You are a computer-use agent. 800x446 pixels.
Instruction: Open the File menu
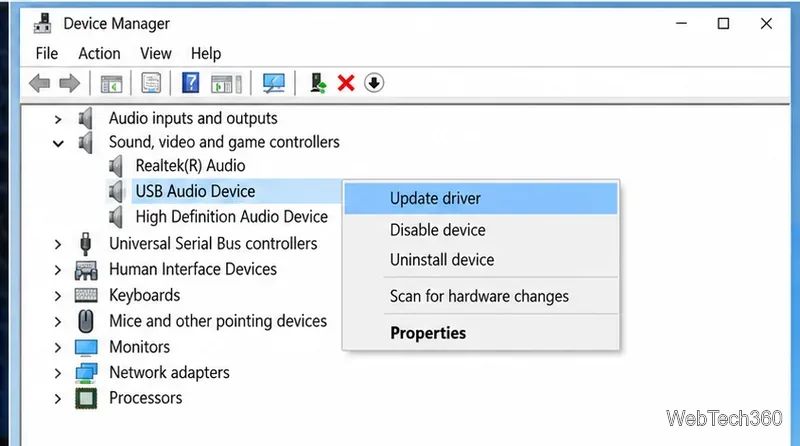[46, 54]
